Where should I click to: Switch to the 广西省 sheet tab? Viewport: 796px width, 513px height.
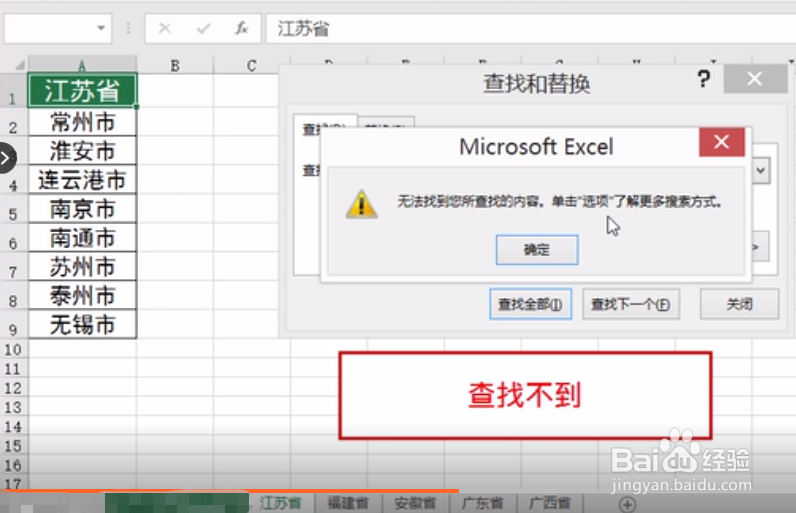[x=550, y=503]
